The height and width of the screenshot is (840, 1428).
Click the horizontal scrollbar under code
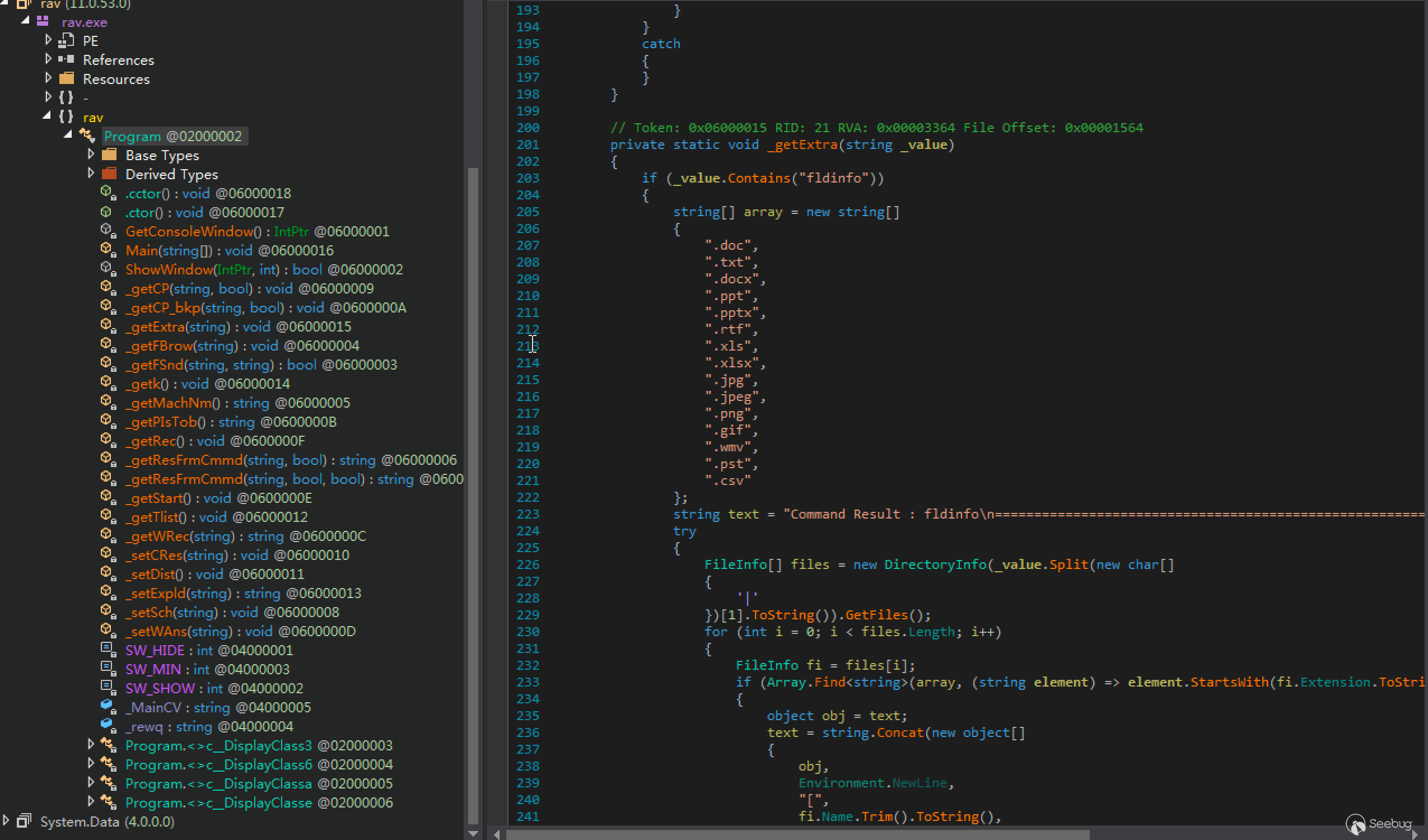pos(794,834)
